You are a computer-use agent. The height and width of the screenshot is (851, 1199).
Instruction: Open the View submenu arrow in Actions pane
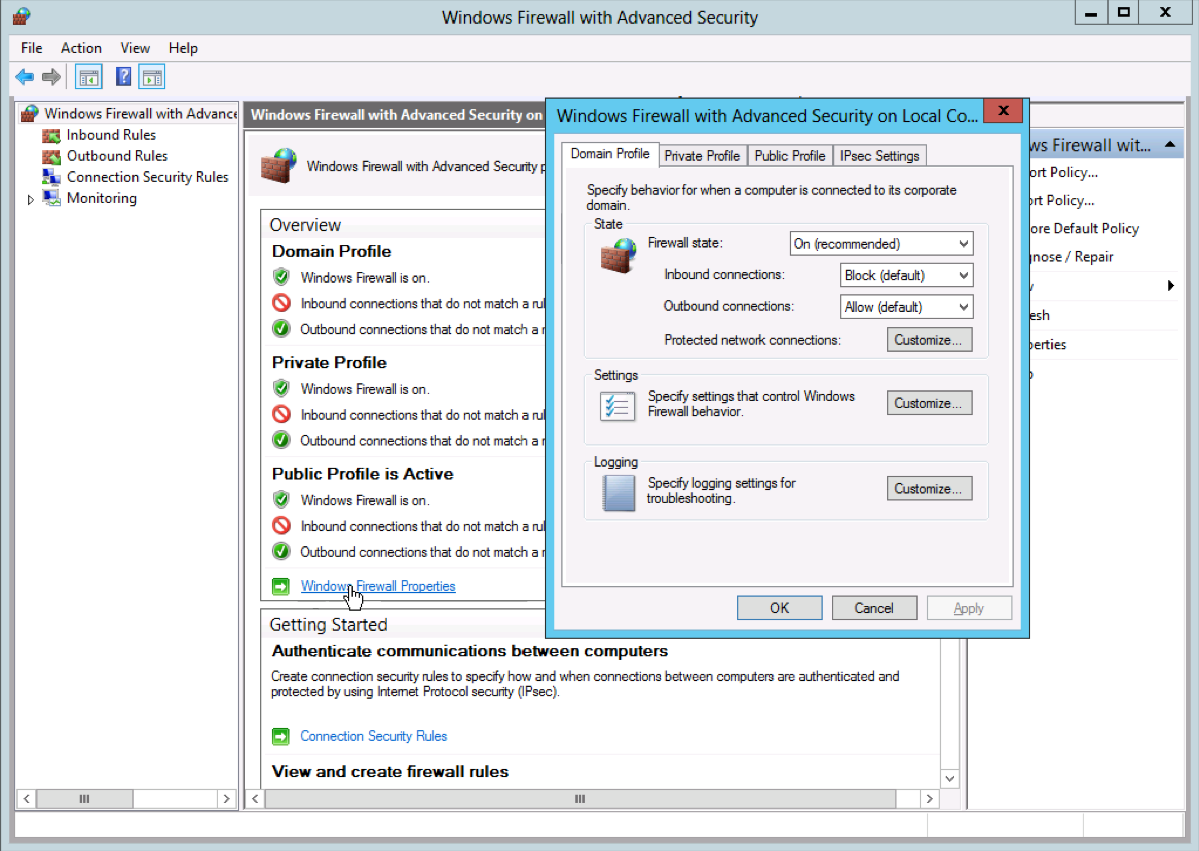click(x=1170, y=286)
